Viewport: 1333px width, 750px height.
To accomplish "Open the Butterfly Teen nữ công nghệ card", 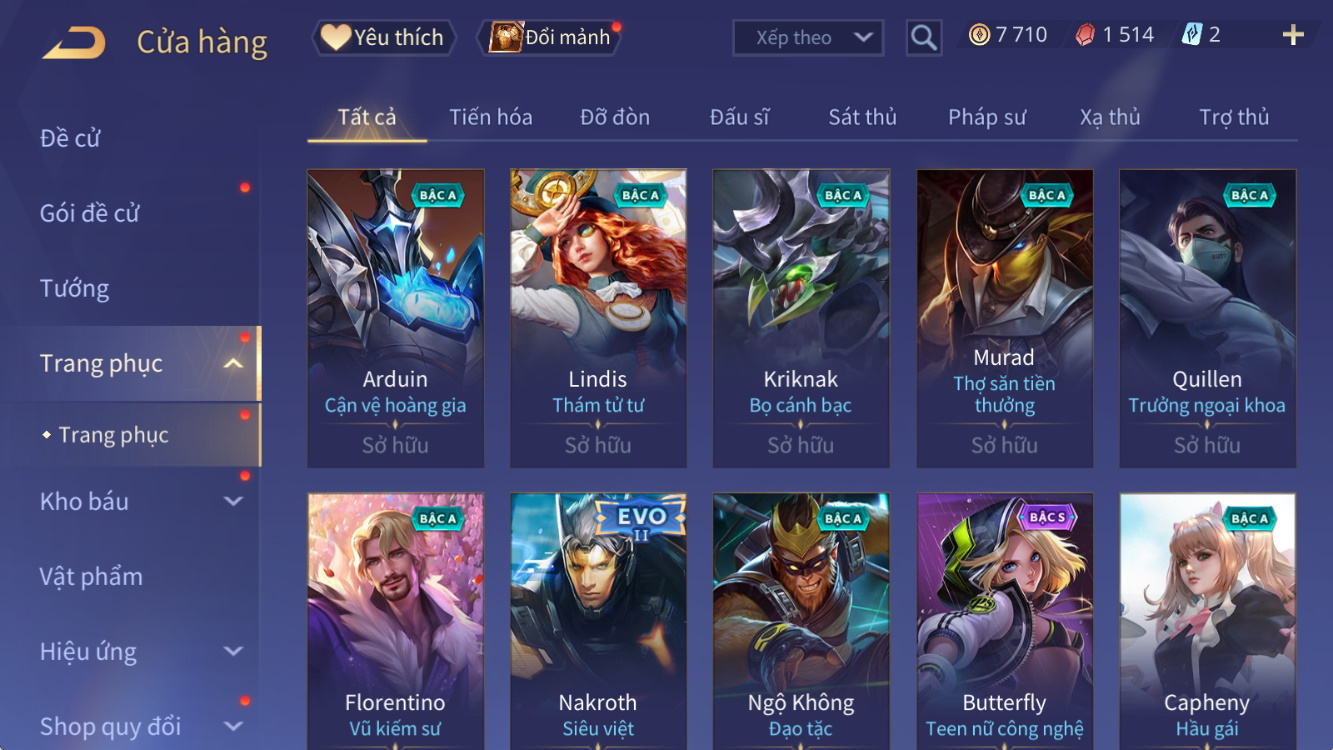I will 1005,621.
